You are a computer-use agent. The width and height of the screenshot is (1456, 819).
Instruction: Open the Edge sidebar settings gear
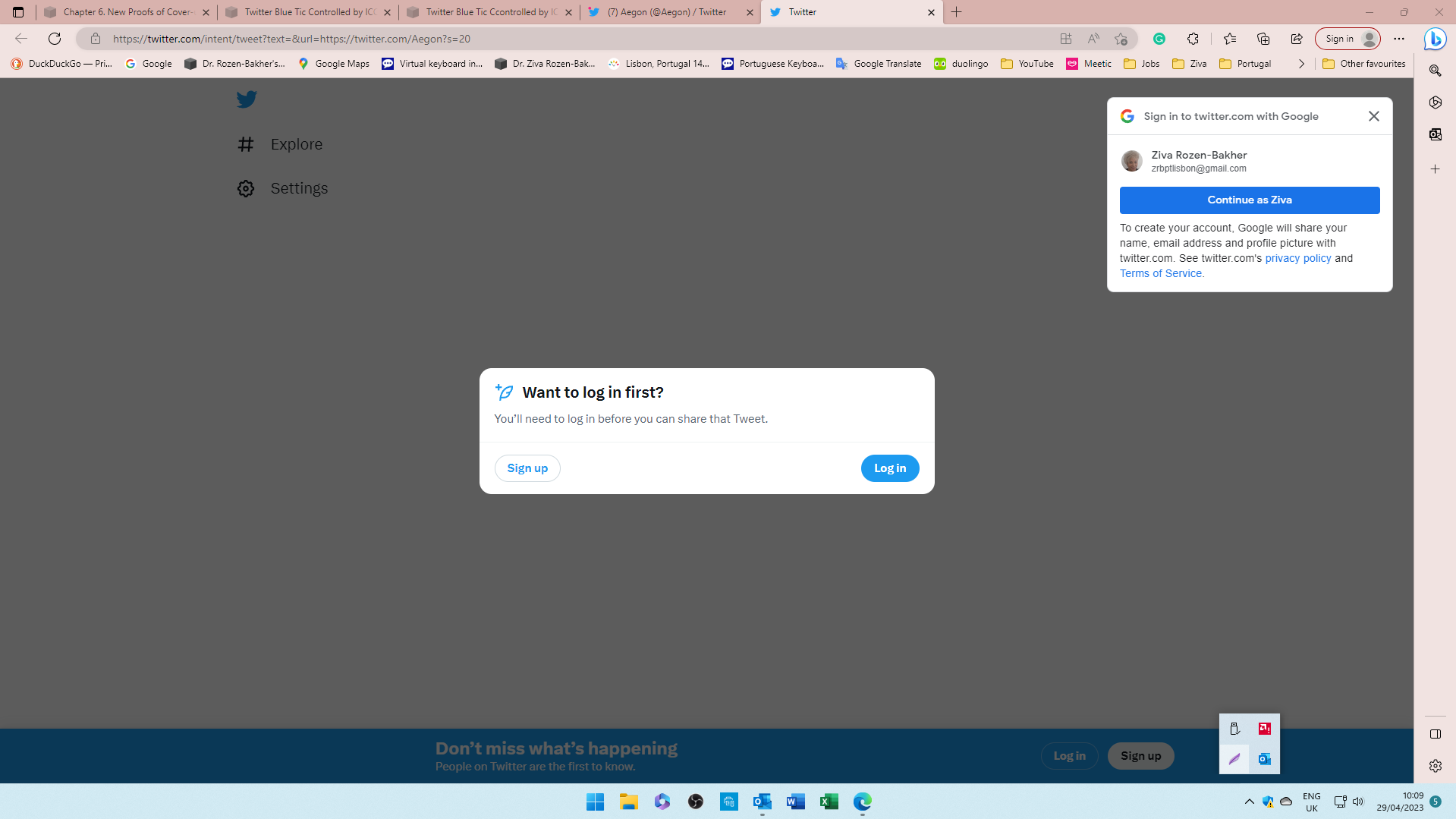click(1434, 766)
